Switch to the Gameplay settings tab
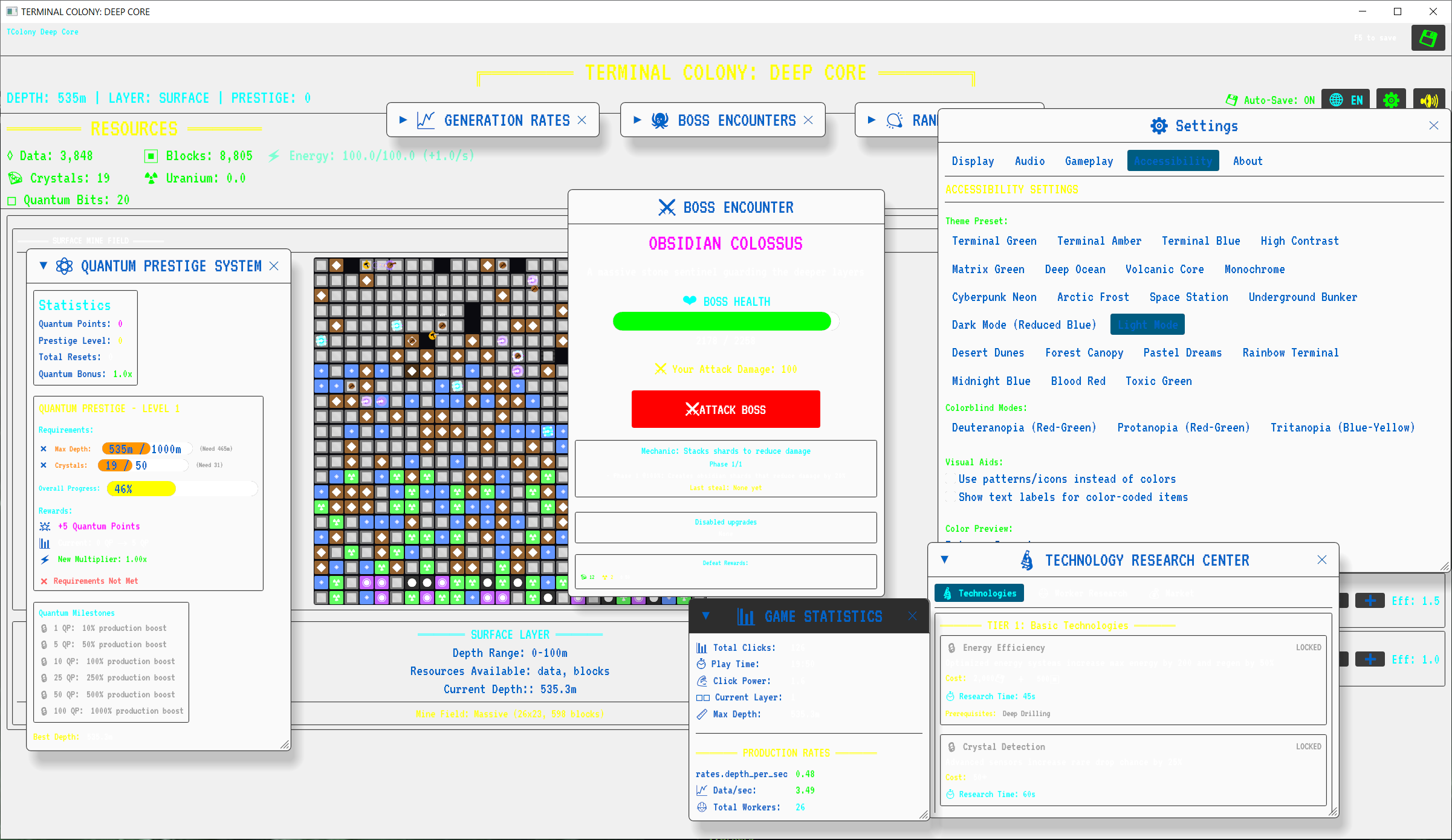Screen dimensions: 1452x840 point(1089,161)
